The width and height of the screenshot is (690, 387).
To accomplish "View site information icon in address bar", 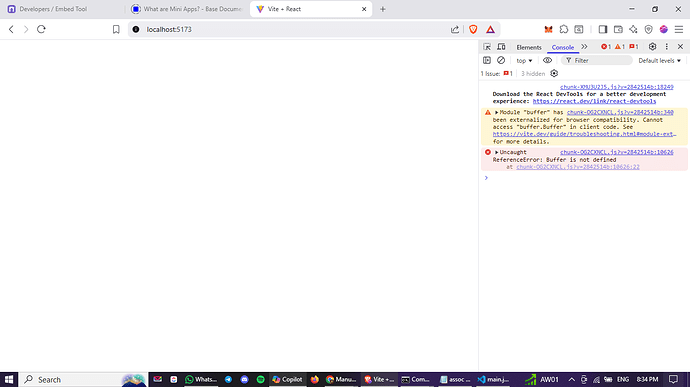I will click(x=136, y=29).
